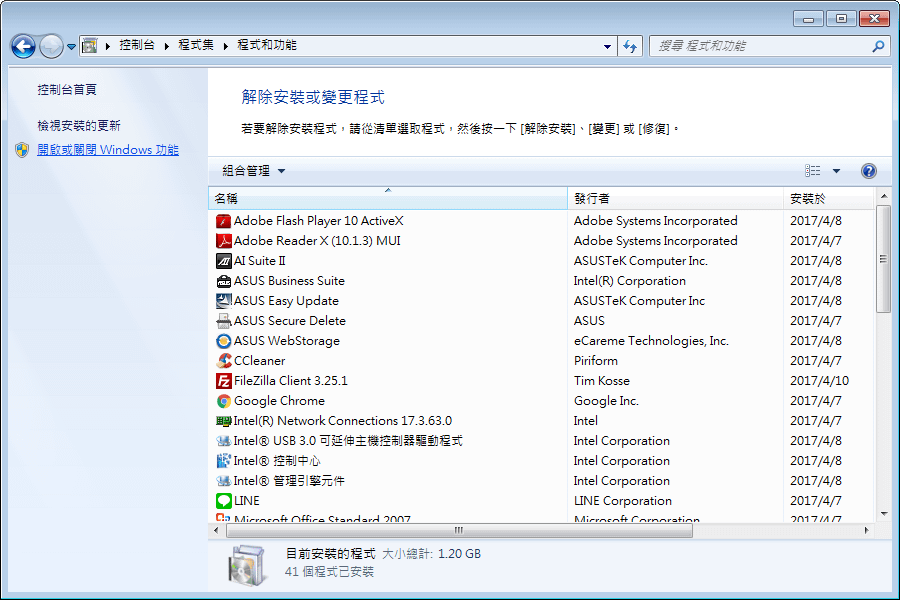Click the installed programs disc icon
Viewport: 900px width, 600px height.
247,565
